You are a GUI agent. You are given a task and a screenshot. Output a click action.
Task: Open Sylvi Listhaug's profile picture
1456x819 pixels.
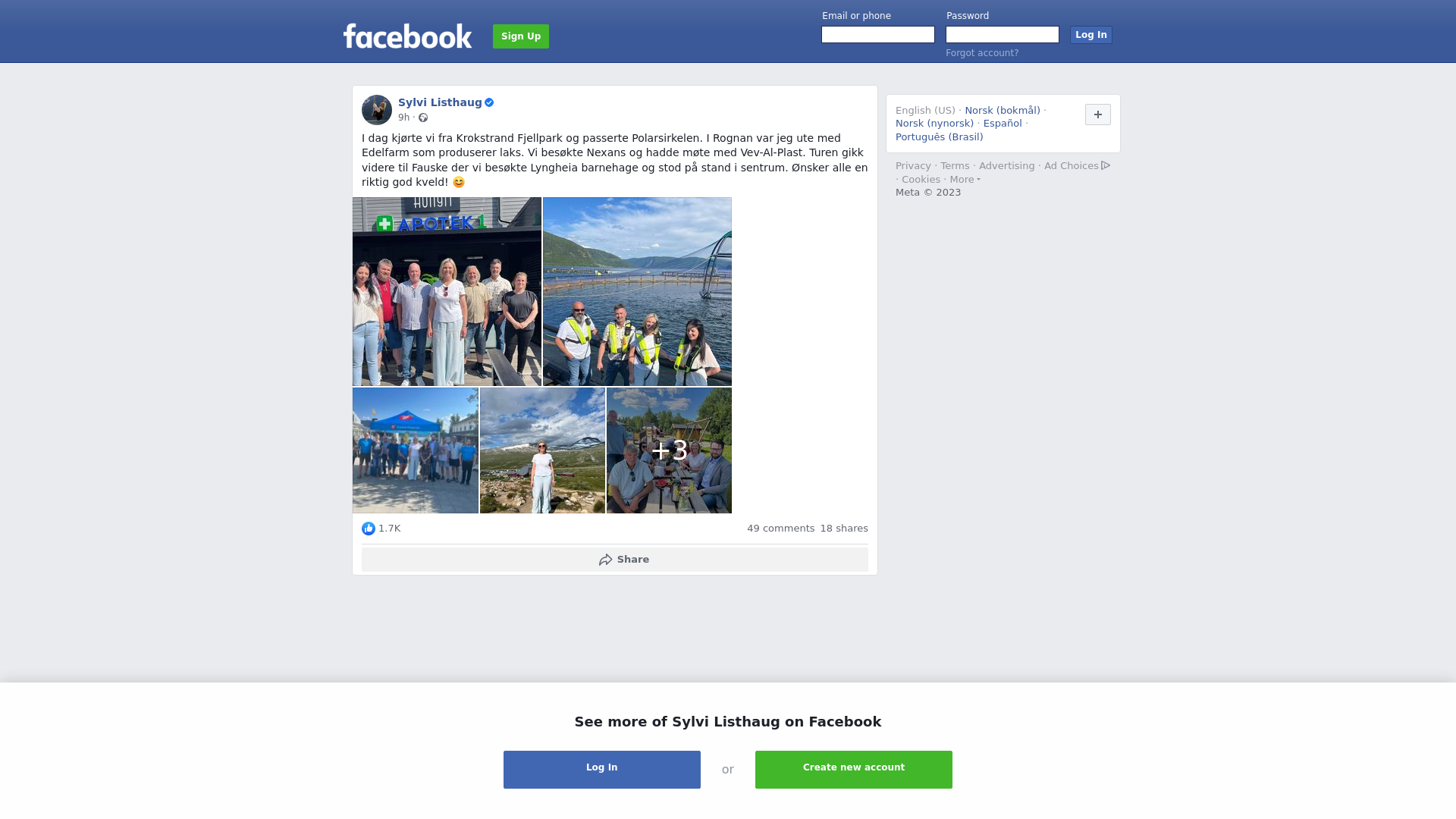pyautogui.click(x=377, y=110)
